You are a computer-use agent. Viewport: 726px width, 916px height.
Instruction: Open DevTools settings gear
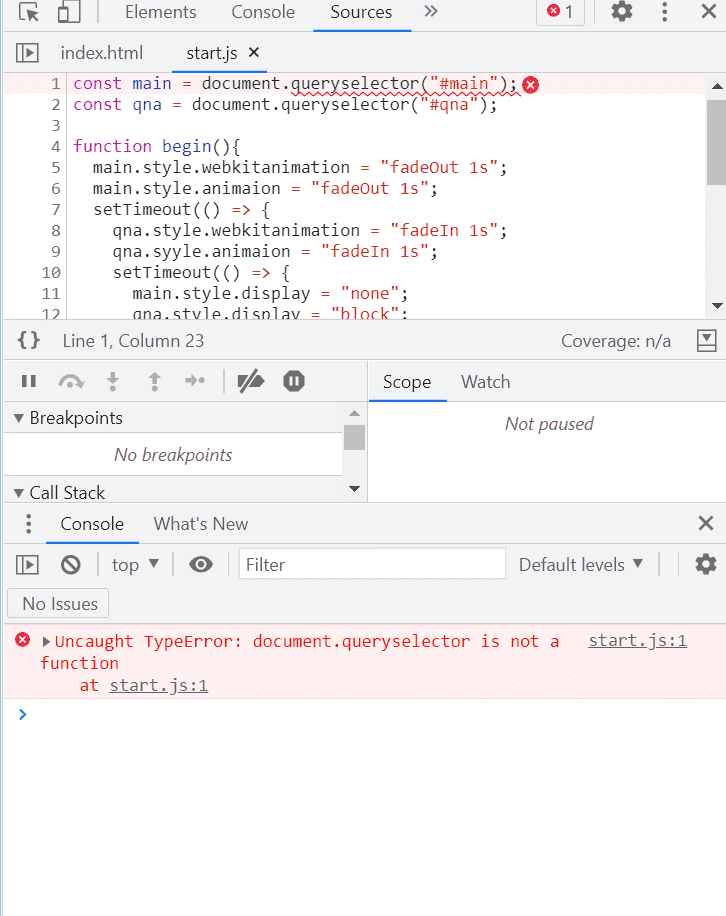click(x=622, y=12)
